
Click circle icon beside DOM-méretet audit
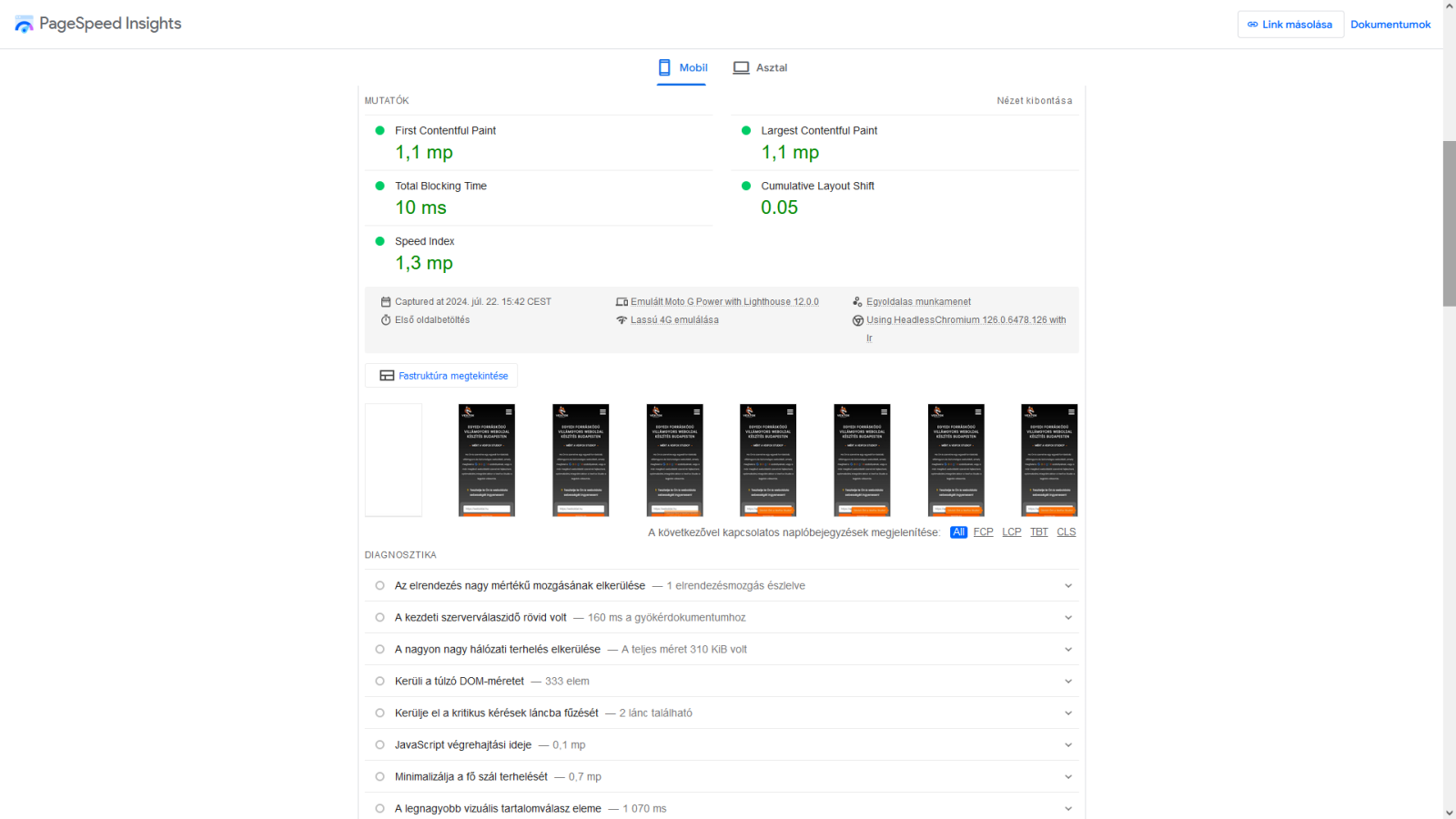coord(379,682)
